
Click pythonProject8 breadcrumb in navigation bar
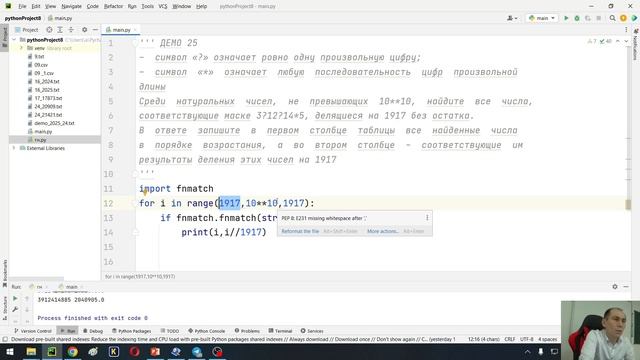[23, 18]
